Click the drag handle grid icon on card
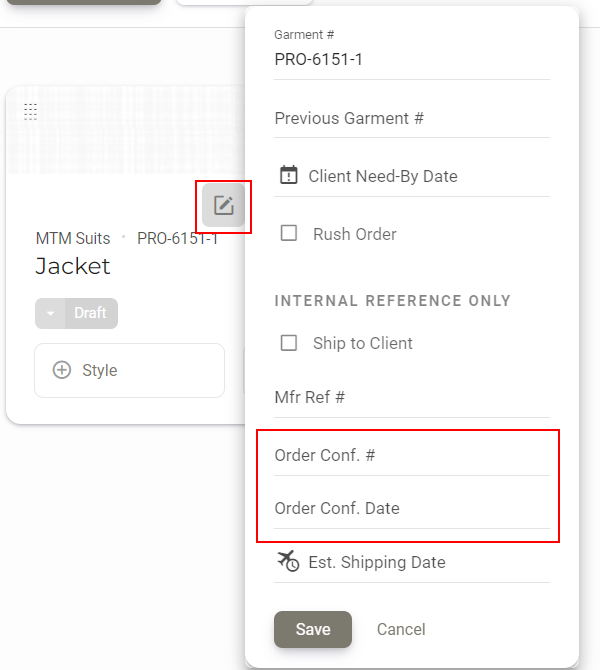Viewport: 600px width, 670px height. click(30, 112)
